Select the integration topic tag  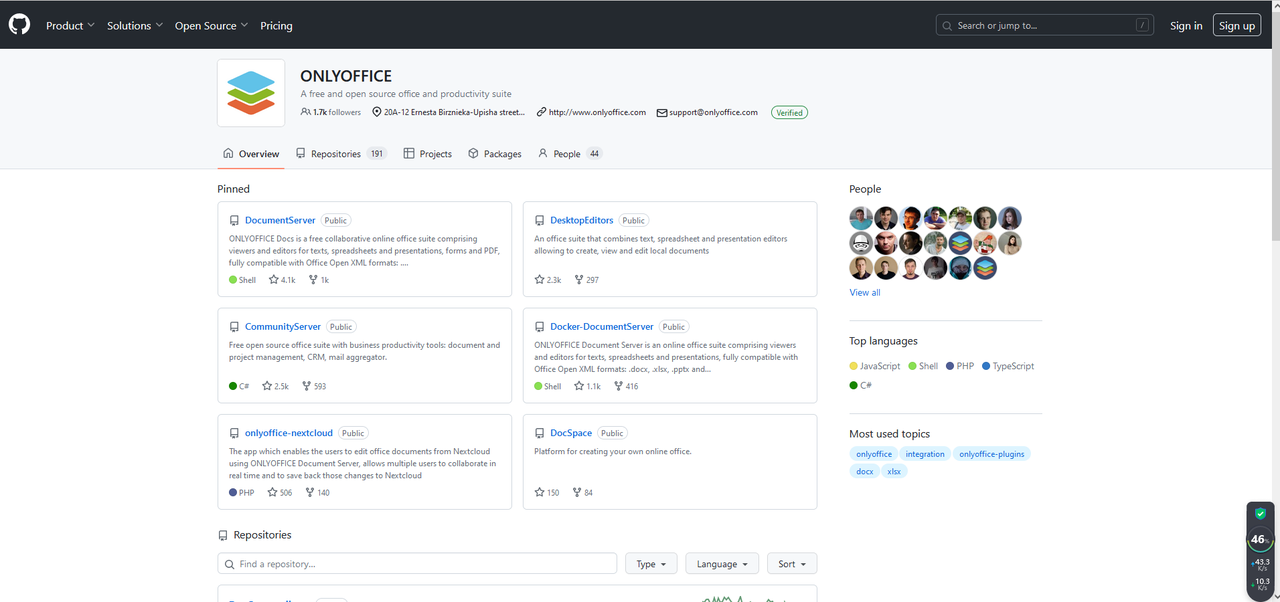[x=925, y=454]
